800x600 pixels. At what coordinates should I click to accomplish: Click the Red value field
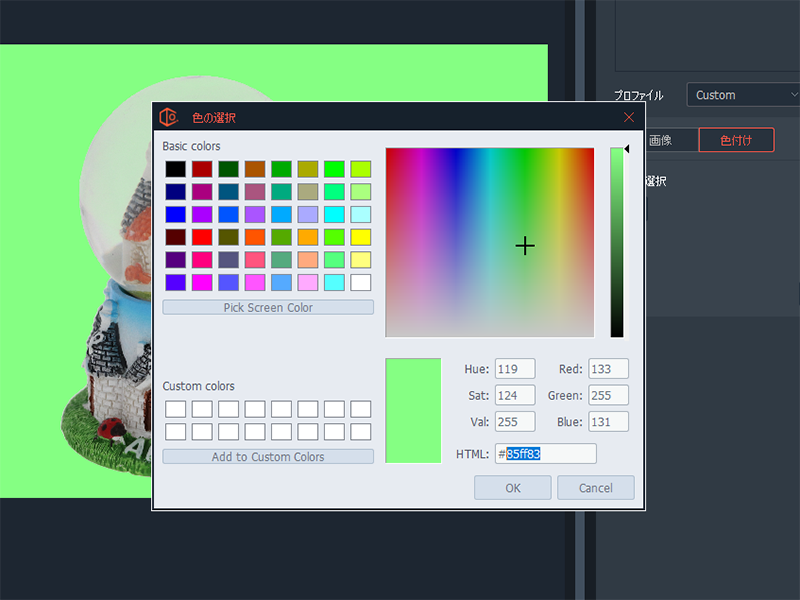tap(608, 369)
